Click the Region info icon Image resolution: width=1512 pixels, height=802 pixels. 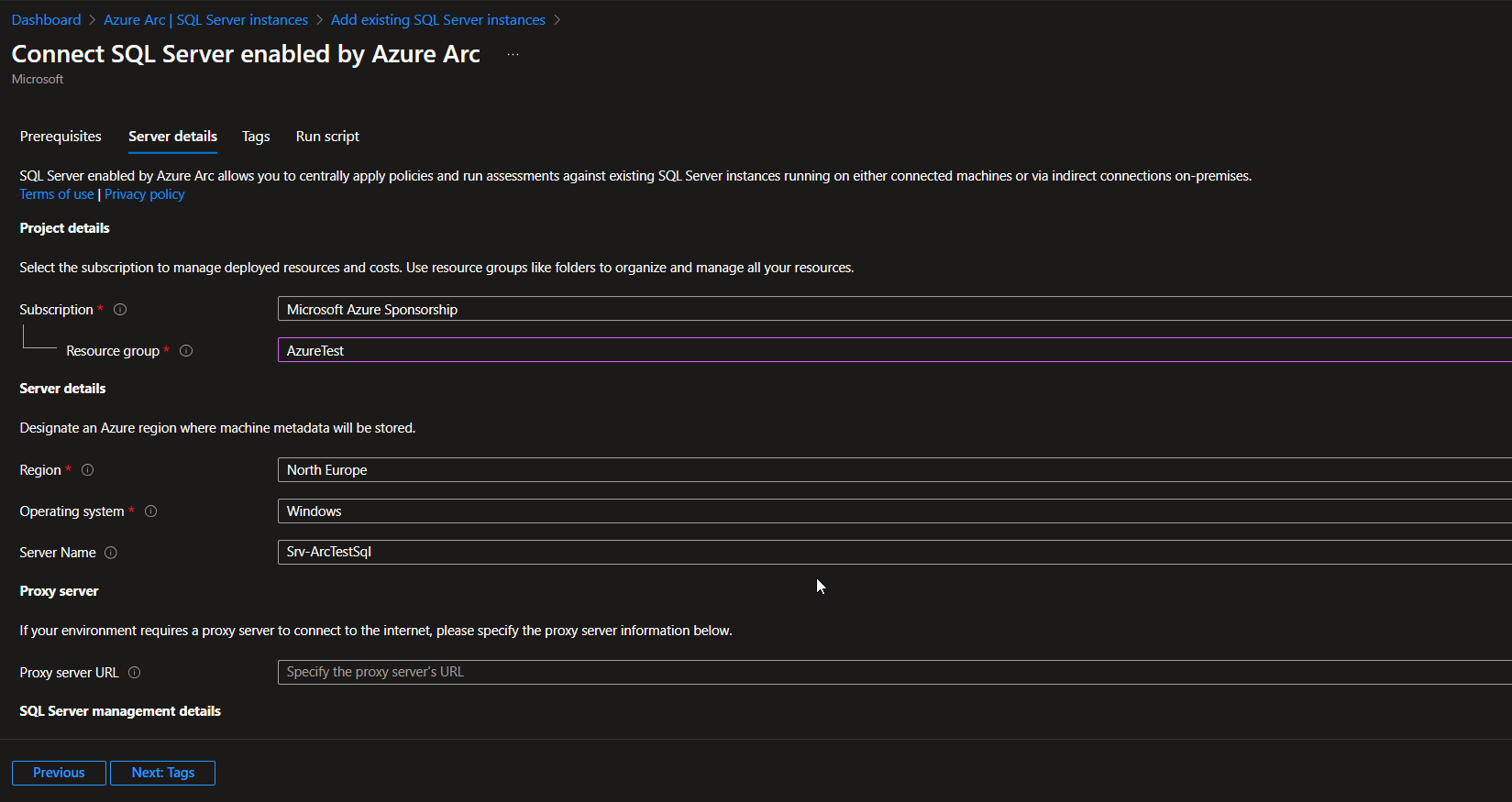tap(88, 470)
